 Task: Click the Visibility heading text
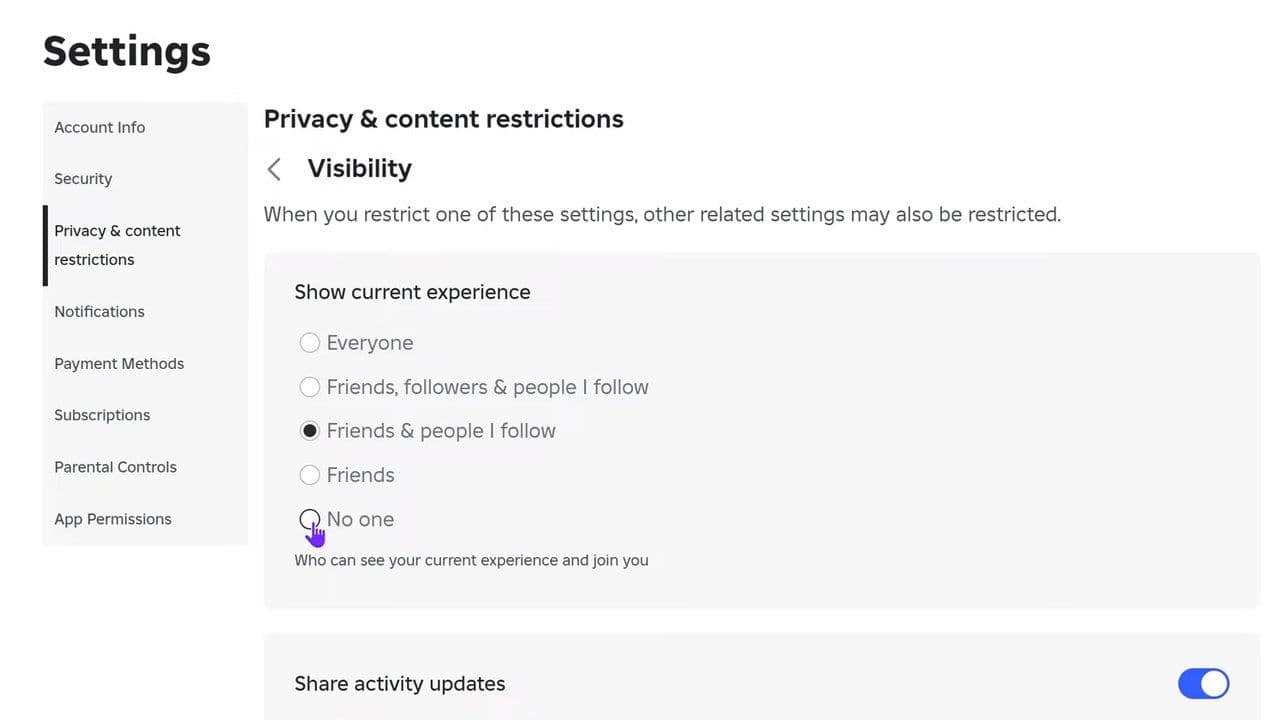(359, 168)
